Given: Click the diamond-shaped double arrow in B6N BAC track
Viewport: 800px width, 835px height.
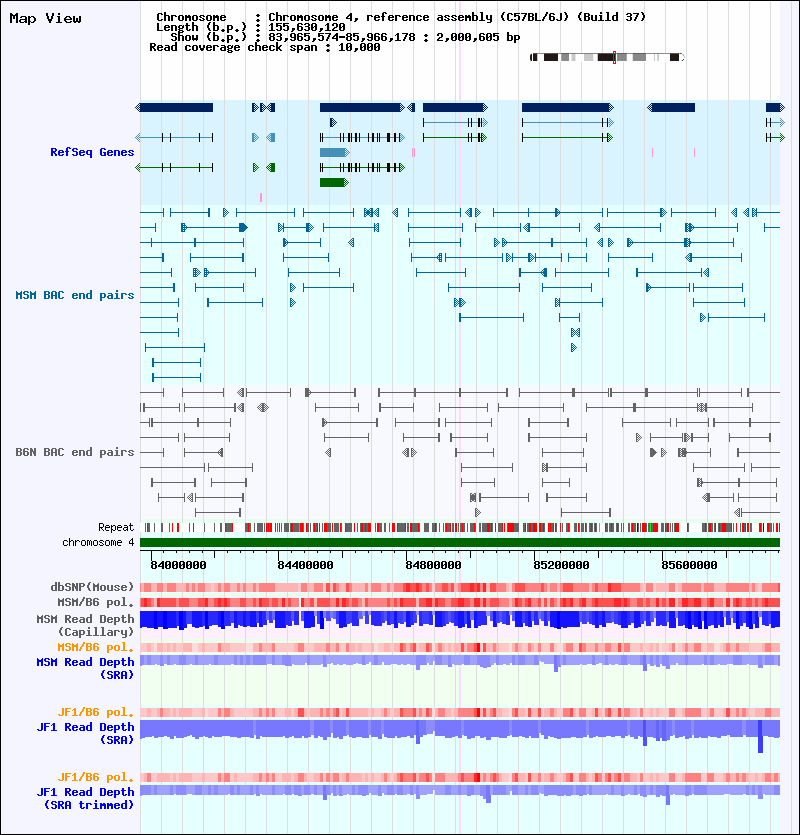Looking at the screenshot, I should [x=263, y=407].
